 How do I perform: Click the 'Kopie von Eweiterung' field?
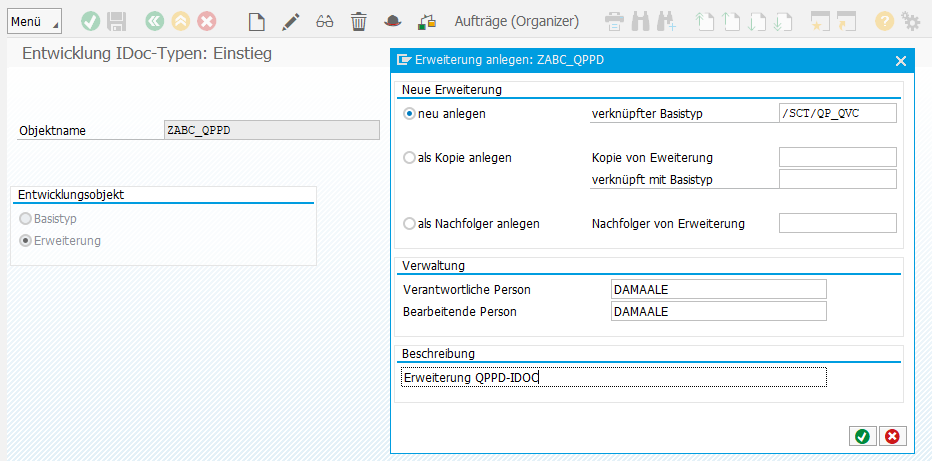tap(837, 157)
